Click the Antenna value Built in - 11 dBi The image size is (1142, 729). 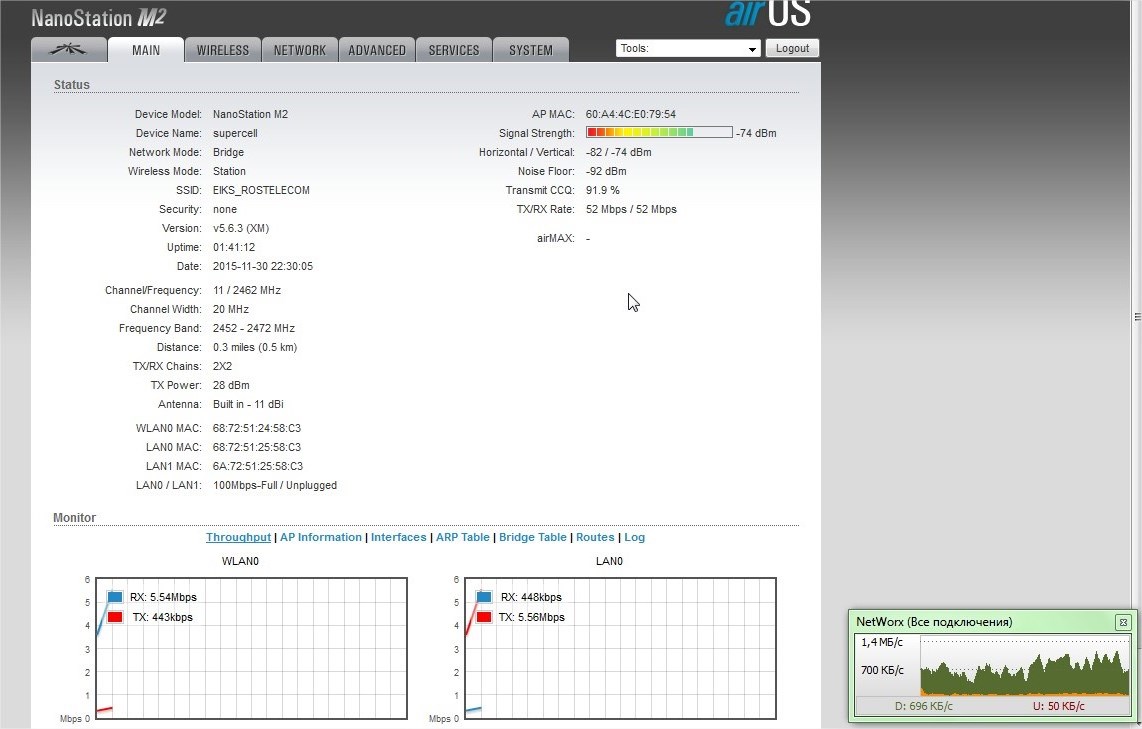248,403
